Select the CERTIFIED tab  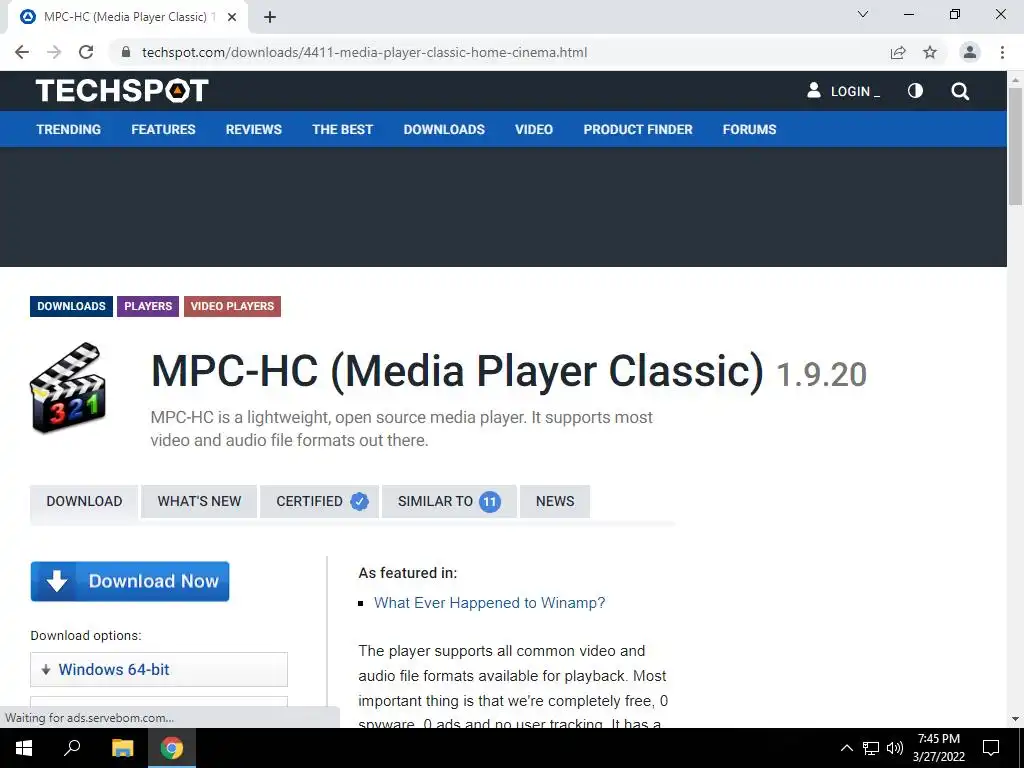(319, 502)
